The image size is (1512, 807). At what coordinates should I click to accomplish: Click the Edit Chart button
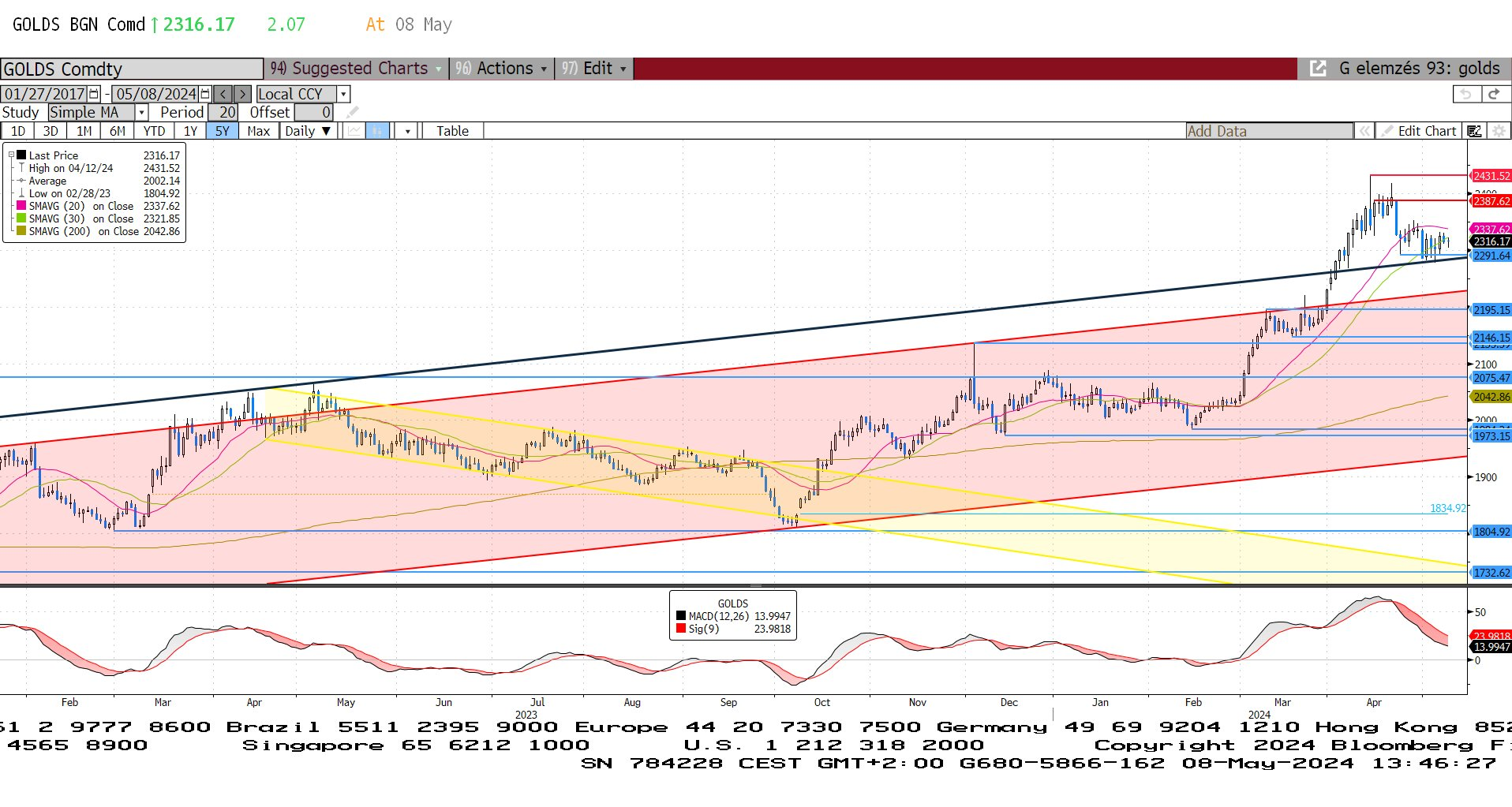pyautogui.click(x=1418, y=131)
